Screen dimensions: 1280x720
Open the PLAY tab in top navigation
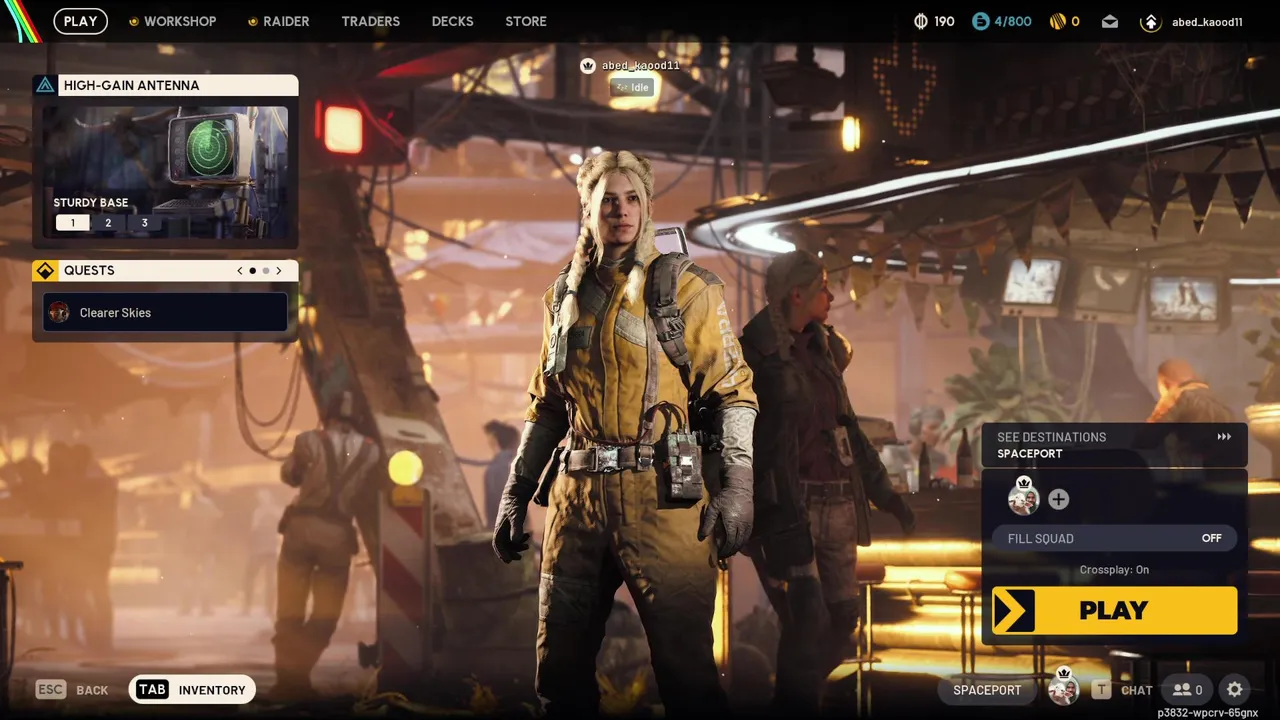click(x=80, y=21)
